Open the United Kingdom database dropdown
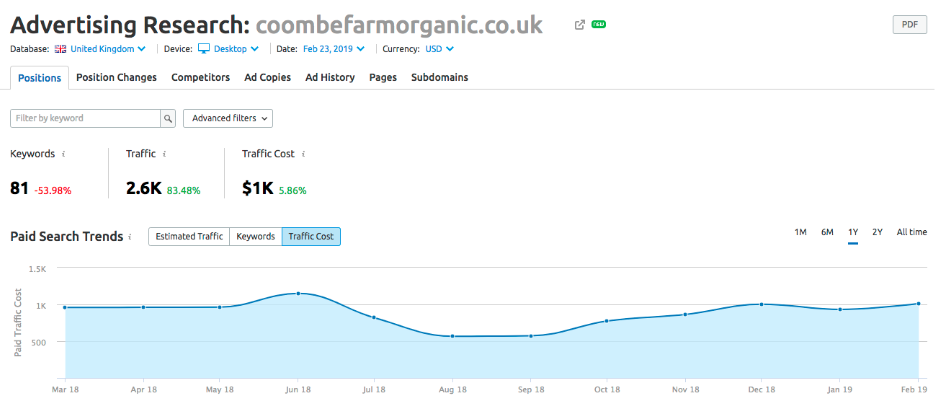This screenshot has height=405, width=938. pos(108,49)
